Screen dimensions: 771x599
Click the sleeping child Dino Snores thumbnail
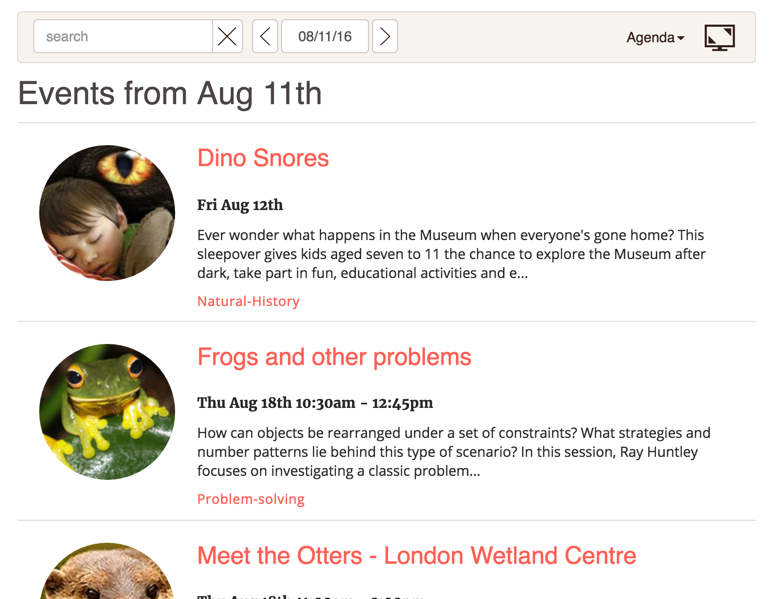[x=107, y=213]
